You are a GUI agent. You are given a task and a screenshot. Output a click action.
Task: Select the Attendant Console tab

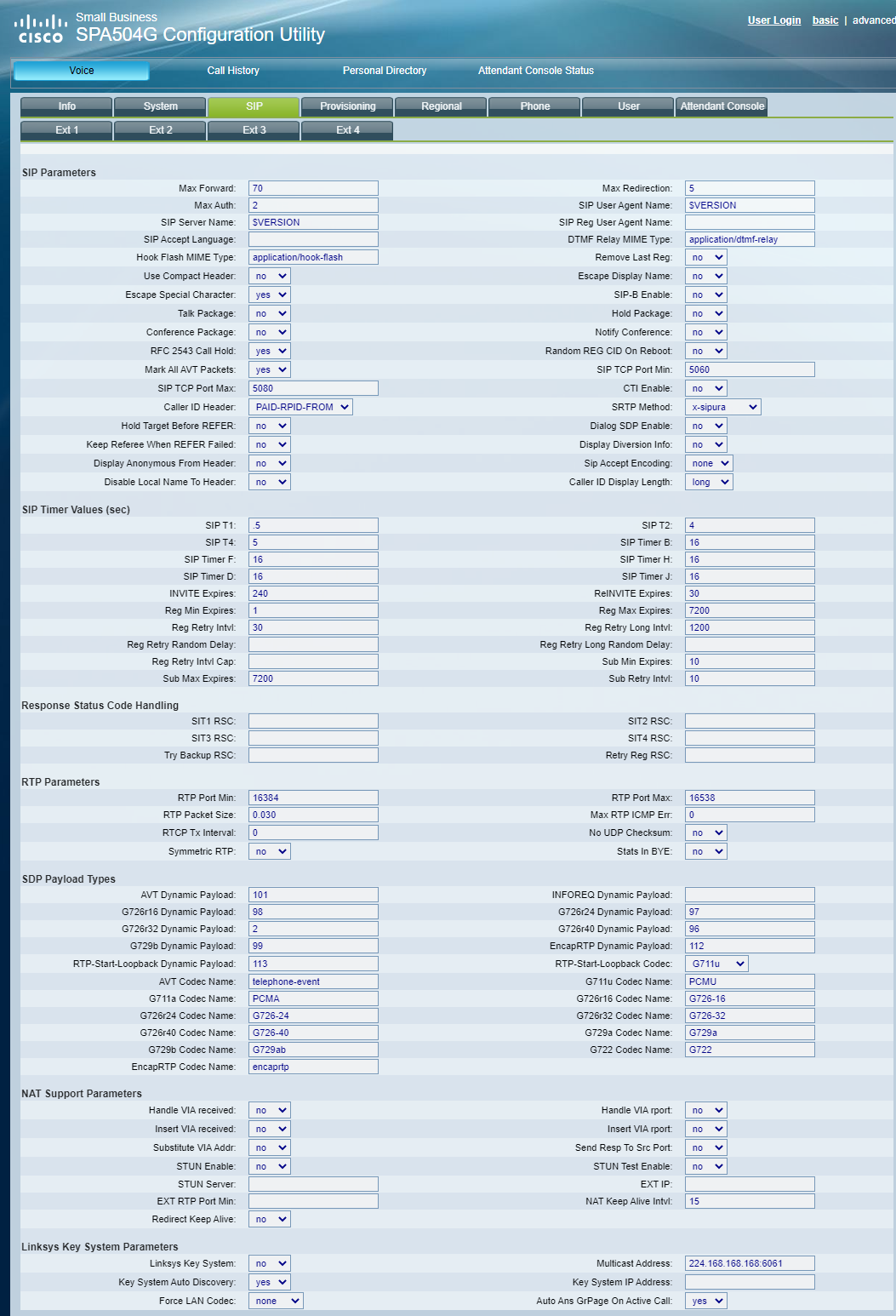(x=722, y=106)
